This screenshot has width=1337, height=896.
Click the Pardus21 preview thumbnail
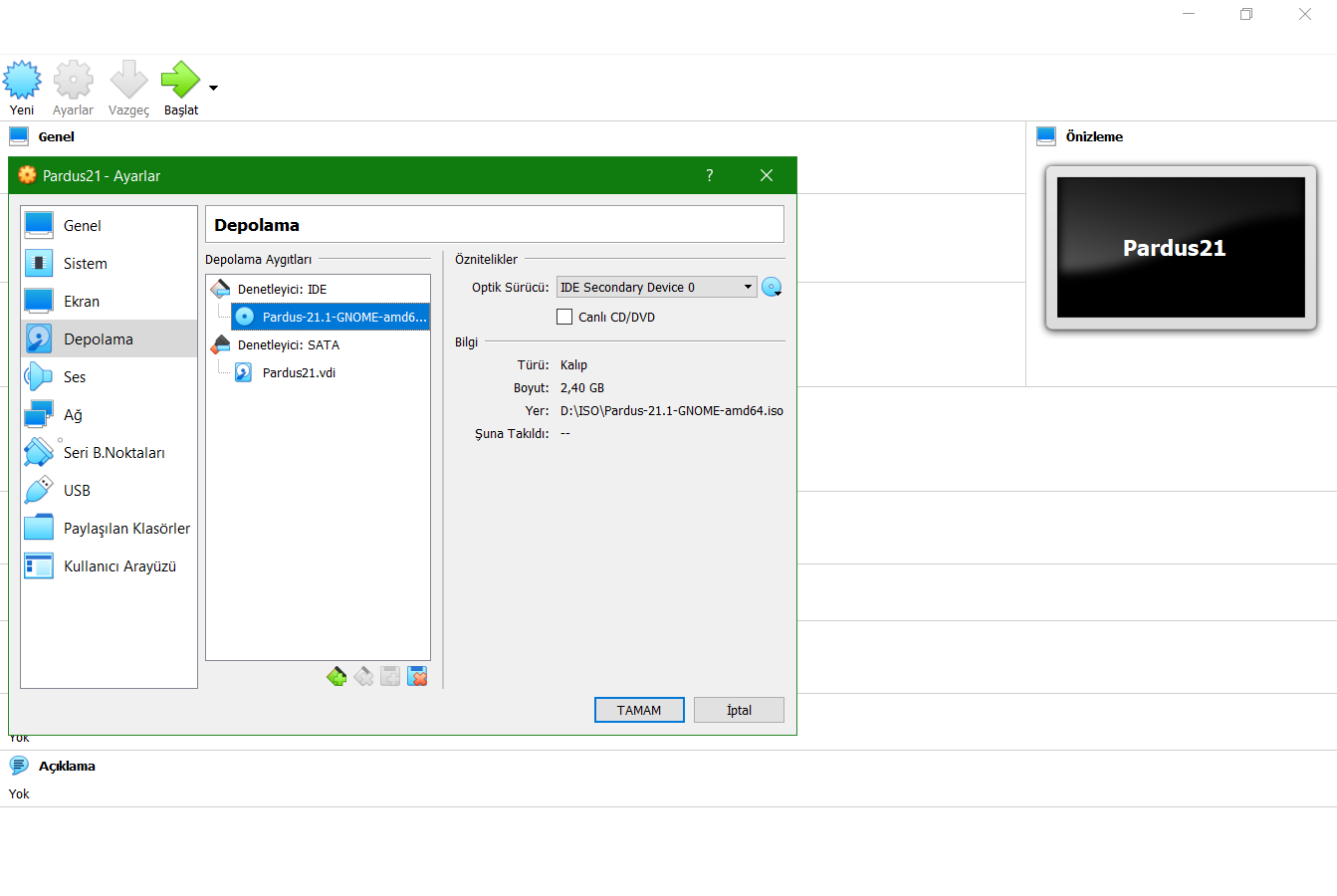point(1181,248)
